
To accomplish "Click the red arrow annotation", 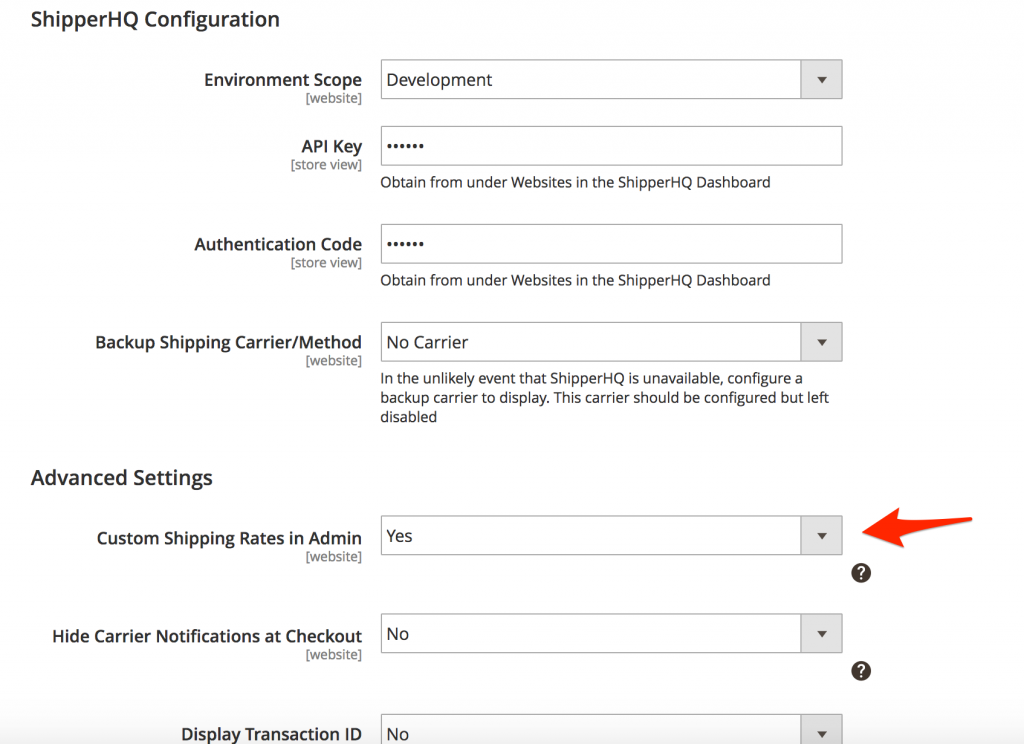I will coord(915,527).
